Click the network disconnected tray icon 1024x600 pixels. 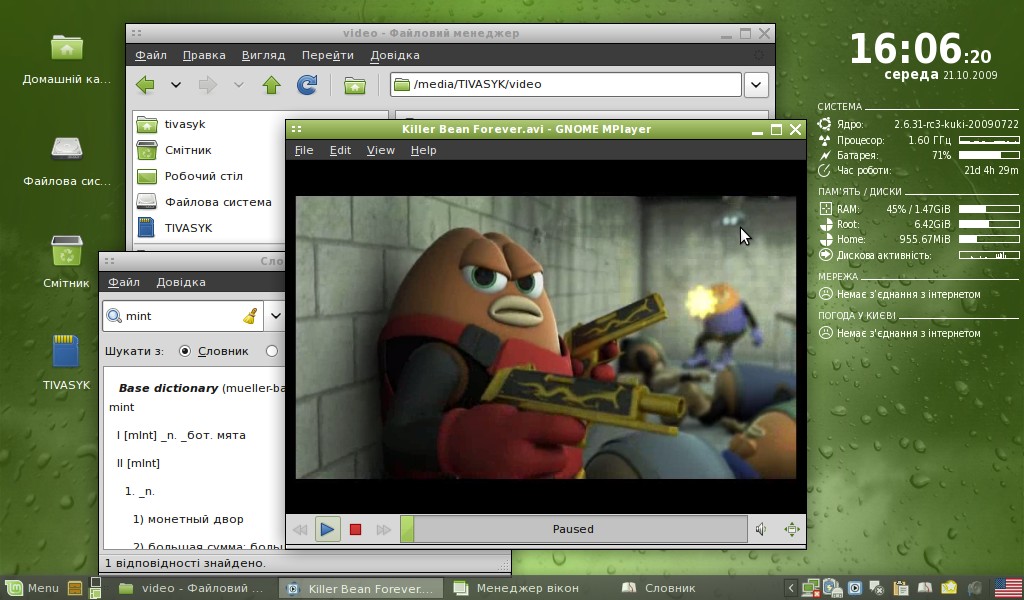point(811,588)
